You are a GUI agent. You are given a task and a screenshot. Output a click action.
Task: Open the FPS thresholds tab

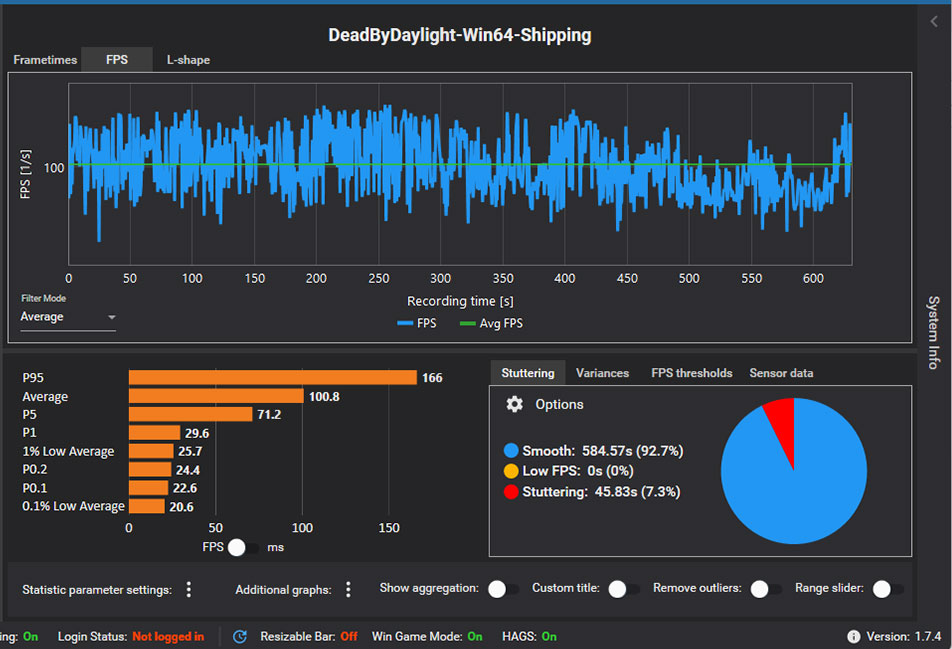click(692, 373)
